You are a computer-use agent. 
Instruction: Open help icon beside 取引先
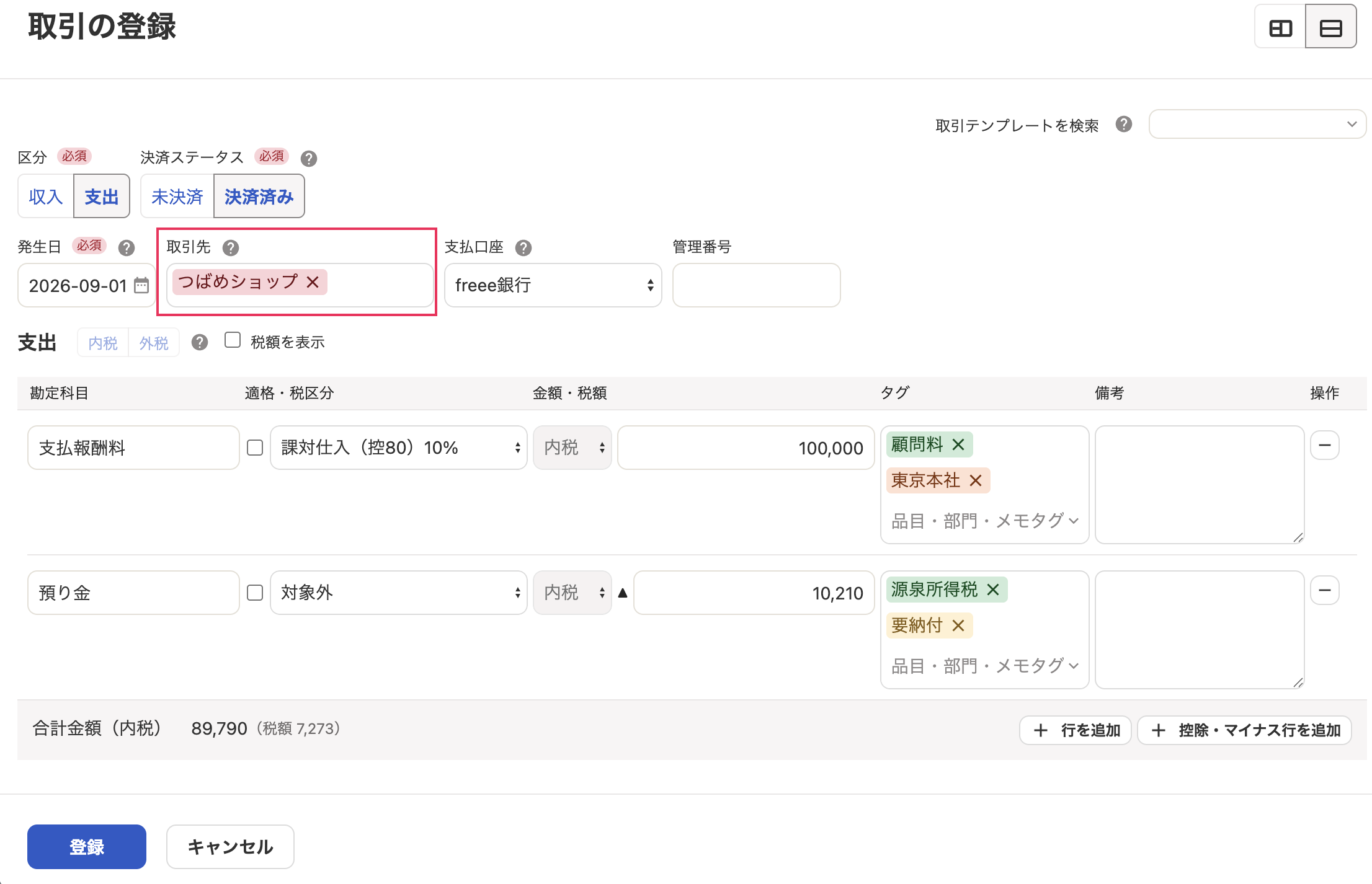coord(231,248)
